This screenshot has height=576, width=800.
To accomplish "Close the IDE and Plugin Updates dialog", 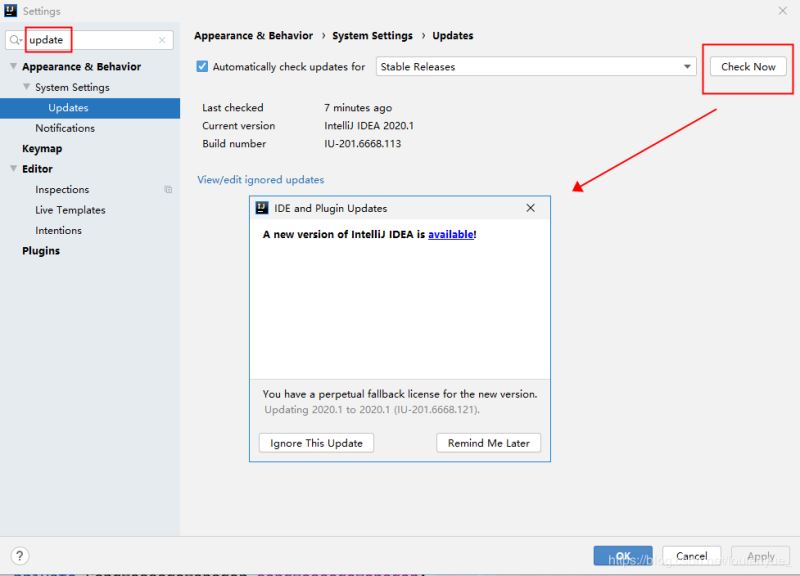I will (x=530, y=208).
